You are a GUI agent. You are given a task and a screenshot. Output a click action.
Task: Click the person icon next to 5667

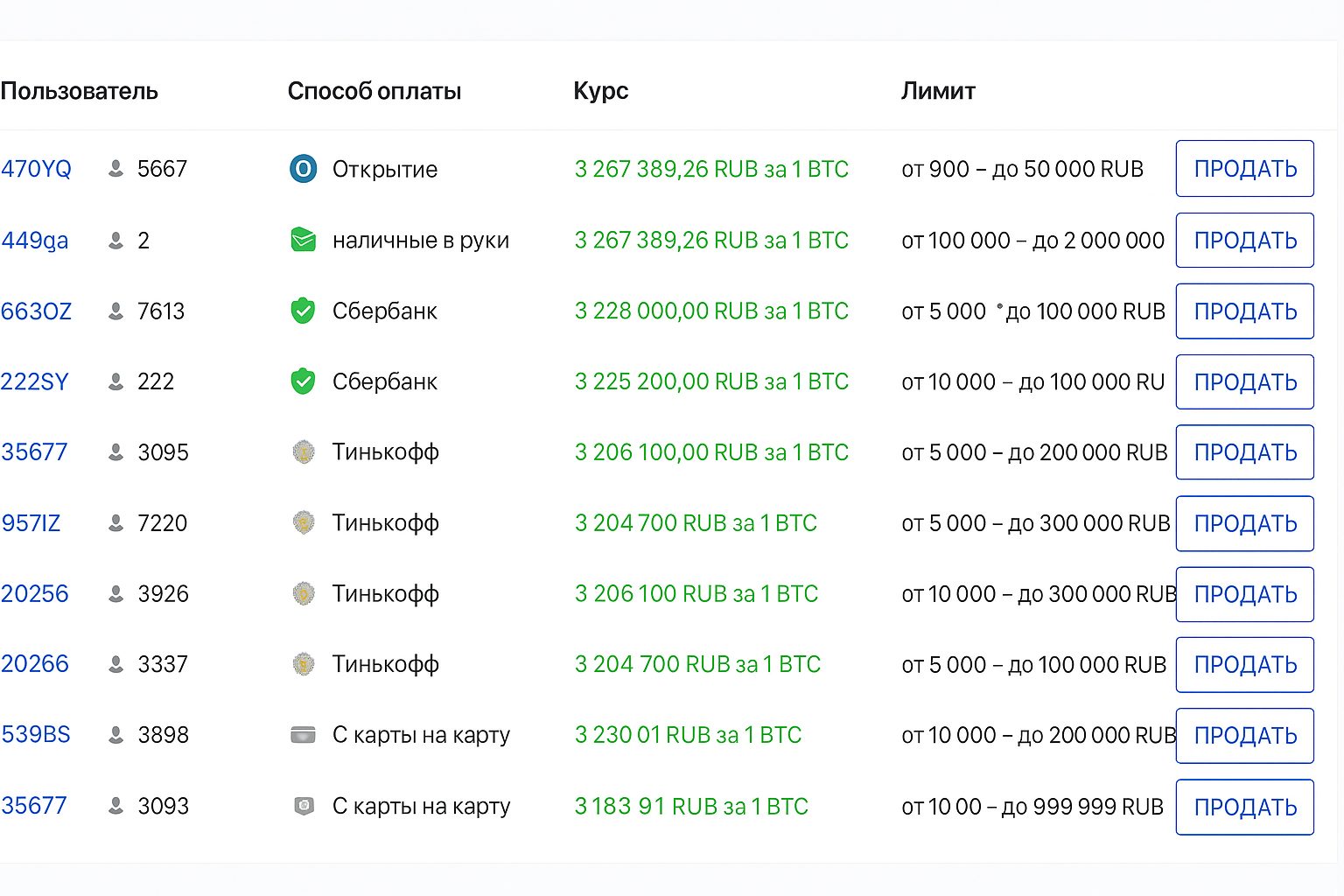point(115,169)
